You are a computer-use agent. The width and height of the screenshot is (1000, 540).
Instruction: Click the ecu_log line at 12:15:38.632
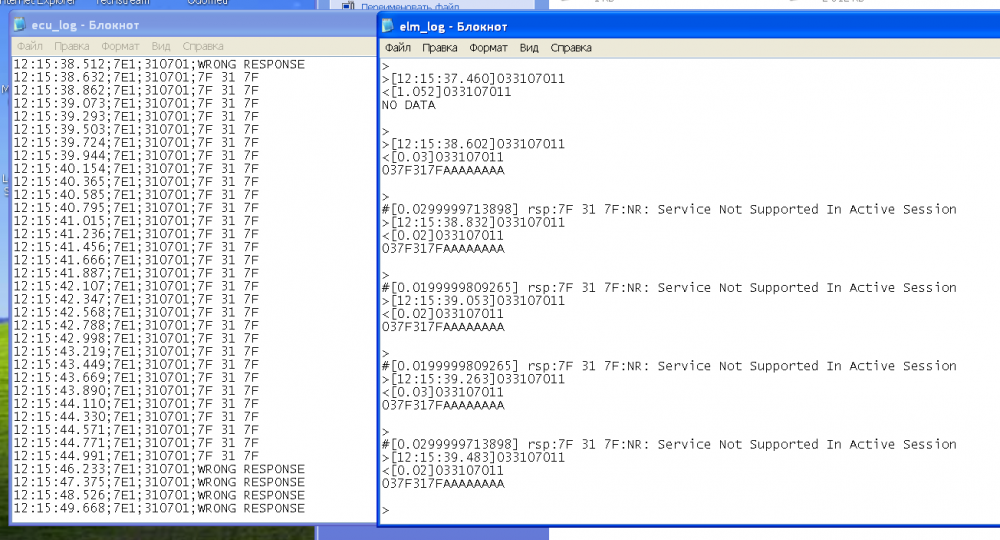pos(136,77)
